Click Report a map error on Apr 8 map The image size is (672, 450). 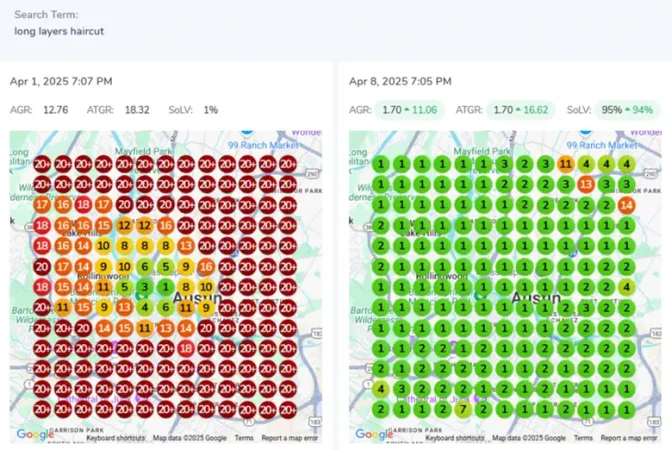629,438
